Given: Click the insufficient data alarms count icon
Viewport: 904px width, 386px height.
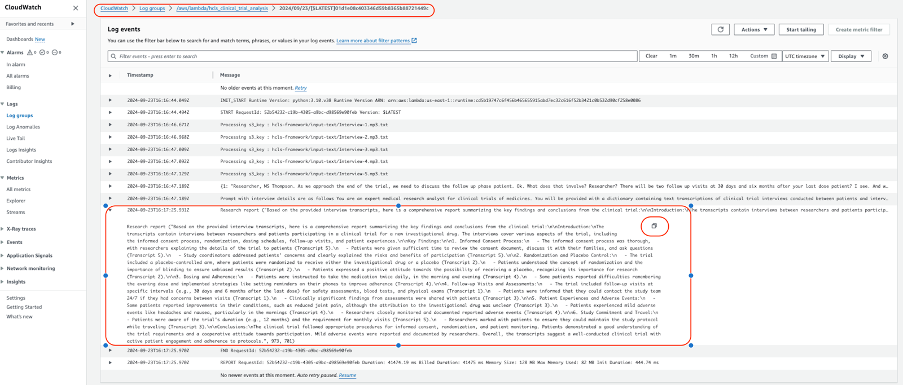Looking at the screenshot, I should click(55, 52).
